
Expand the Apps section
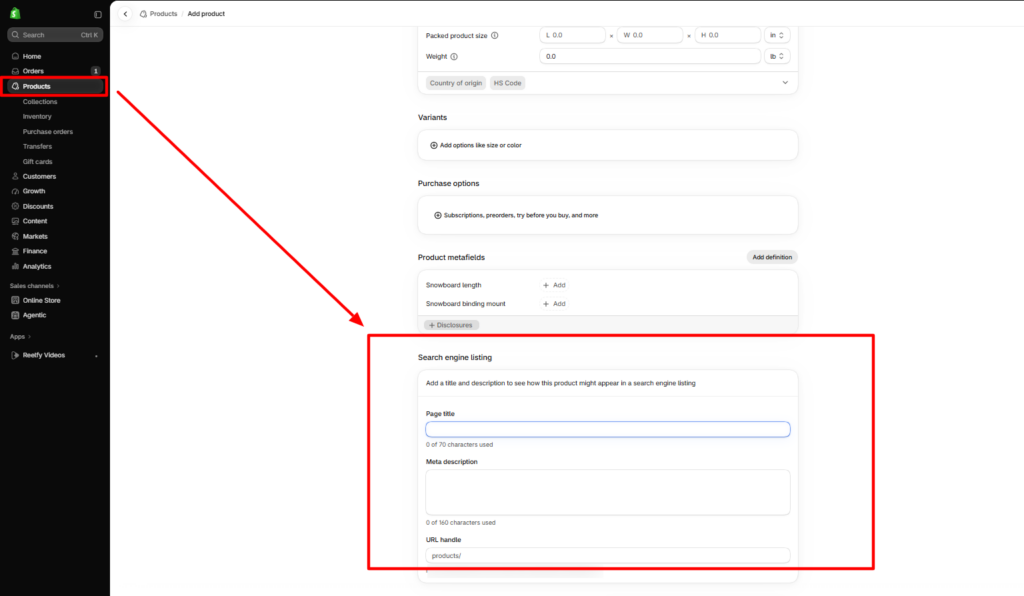click(x=20, y=337)
